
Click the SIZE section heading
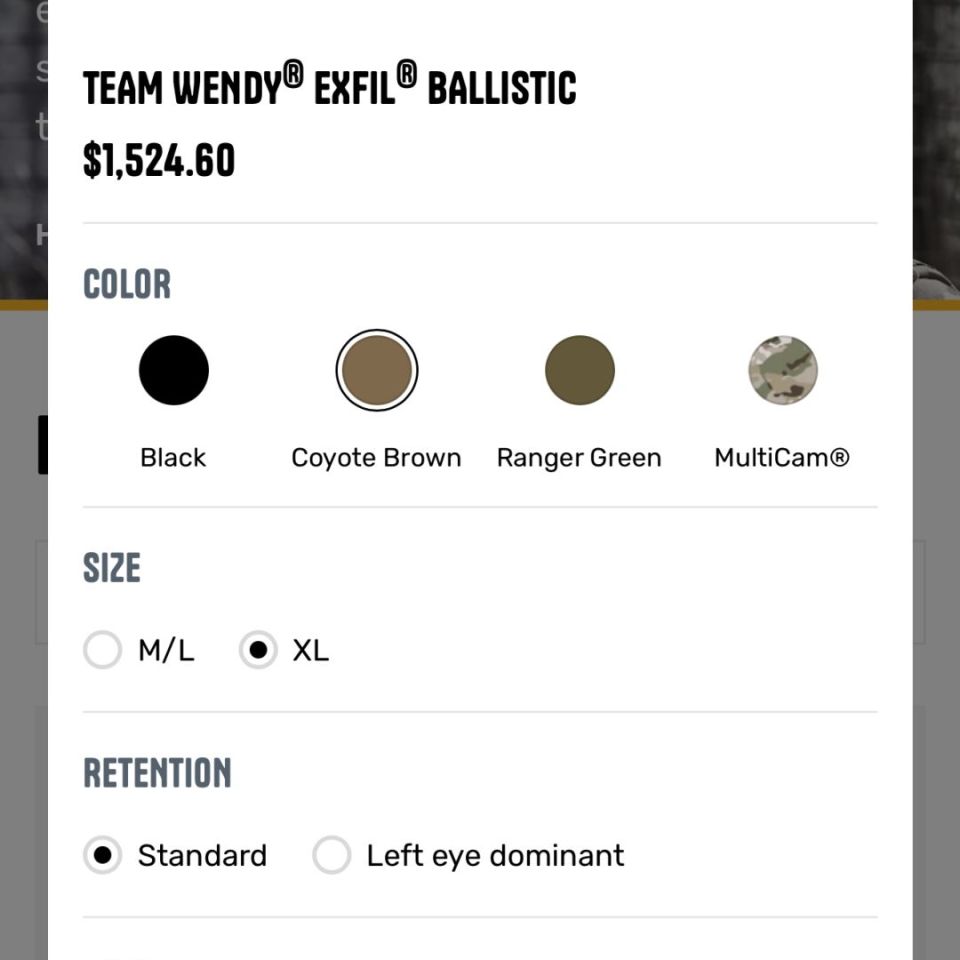(112, 568)
